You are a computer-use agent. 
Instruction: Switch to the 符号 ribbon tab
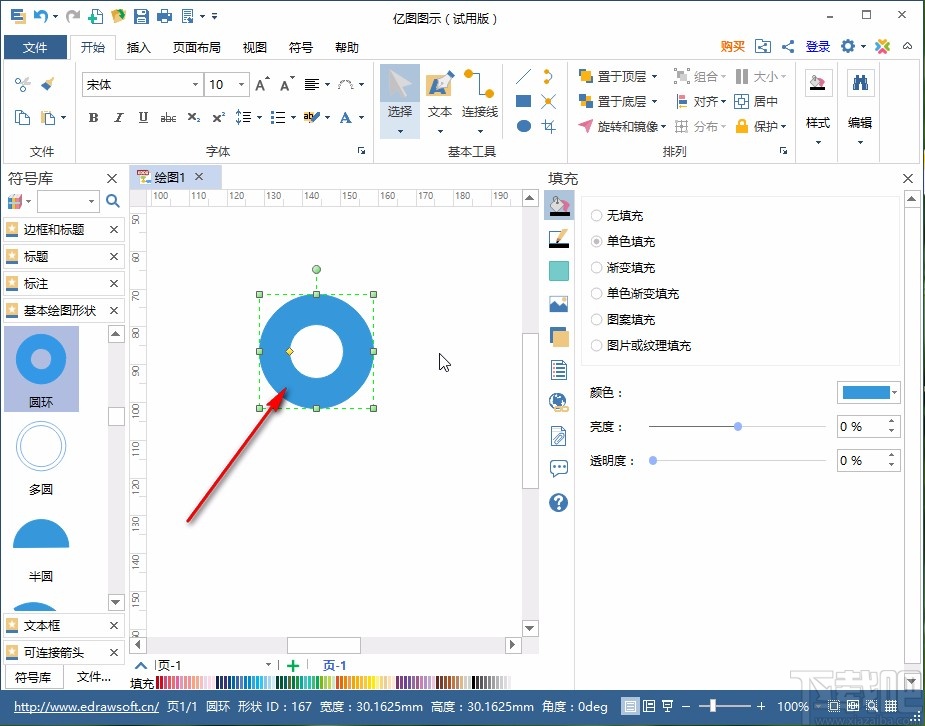click(301, 47)
